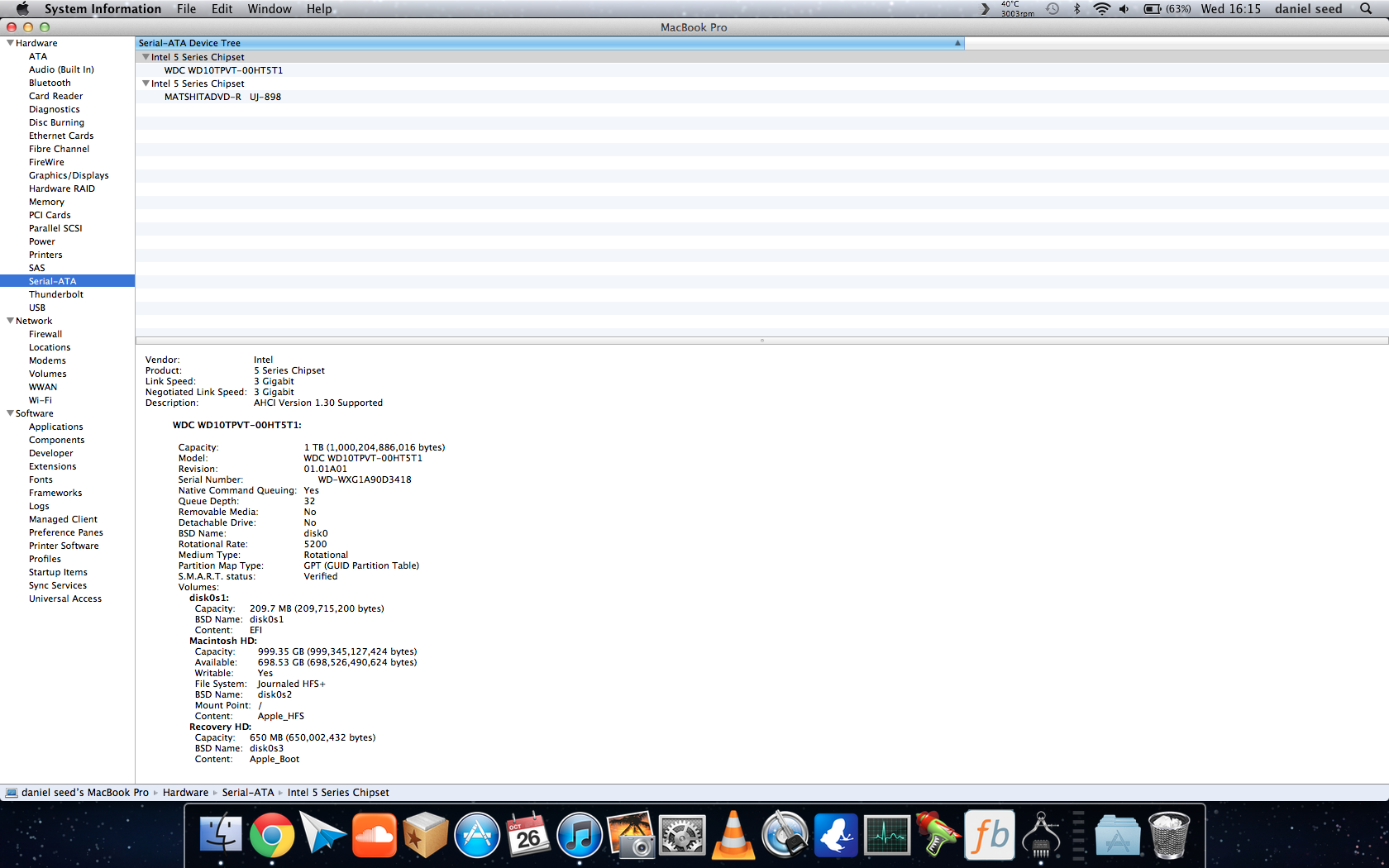Image resolution: width=1389 pixels, height=868 pixels.
Task: Sort by Serial-ATA Device Tree column header
Action: [x=550, y=43]
